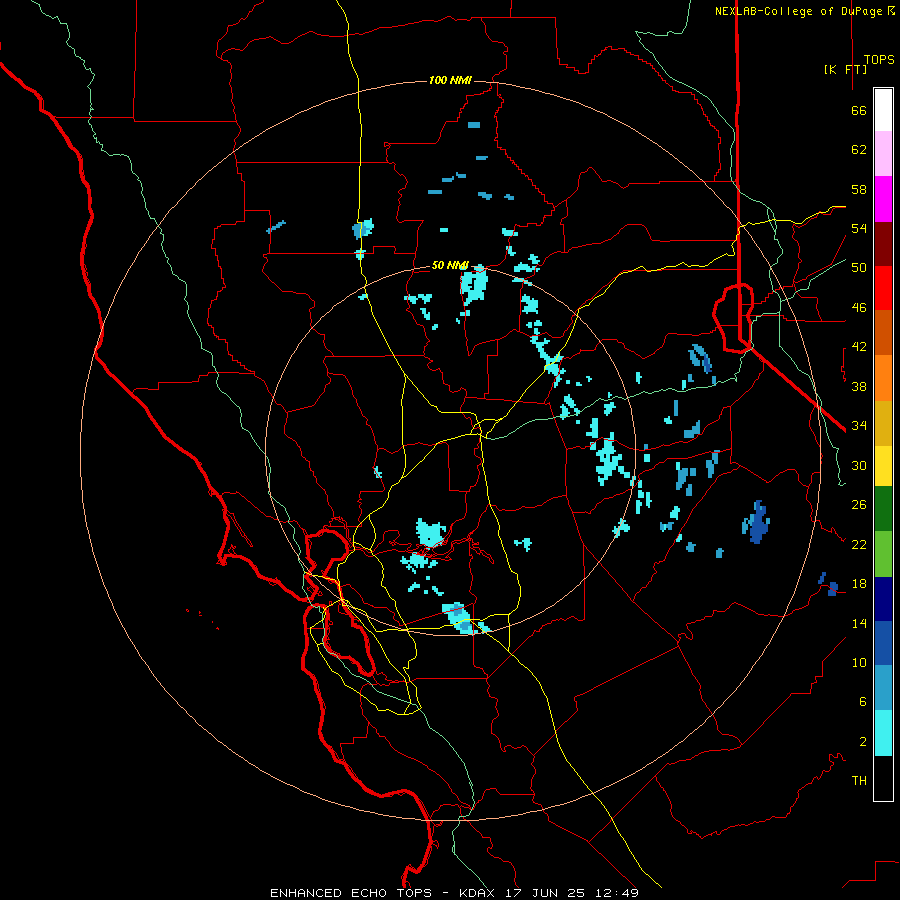The height and width of the screenshot is (900, 900).
Task: Click the "50" legend value
Action: (859, 268)
